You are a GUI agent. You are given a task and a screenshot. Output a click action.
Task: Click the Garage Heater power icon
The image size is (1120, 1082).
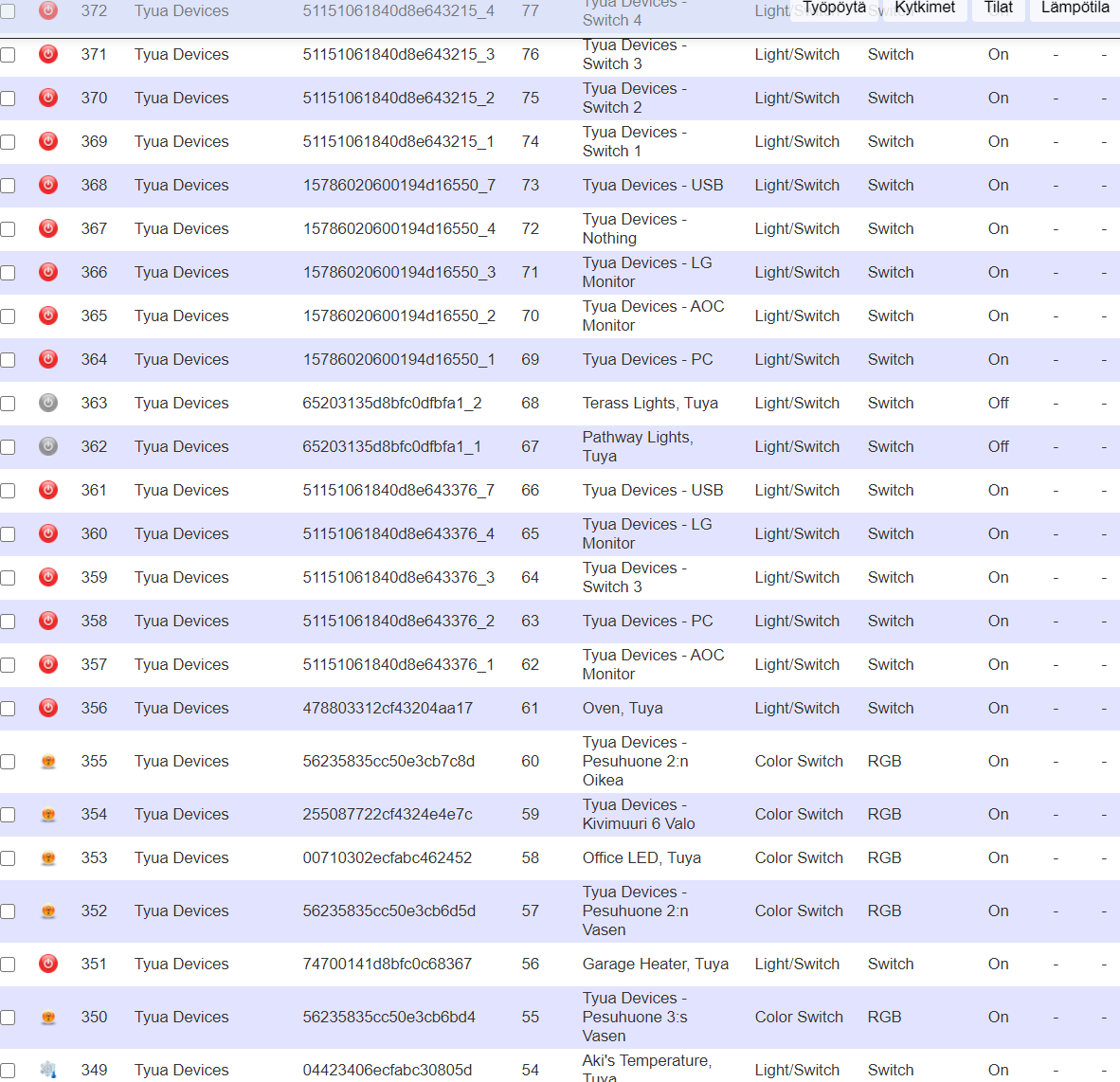(48, 964)
